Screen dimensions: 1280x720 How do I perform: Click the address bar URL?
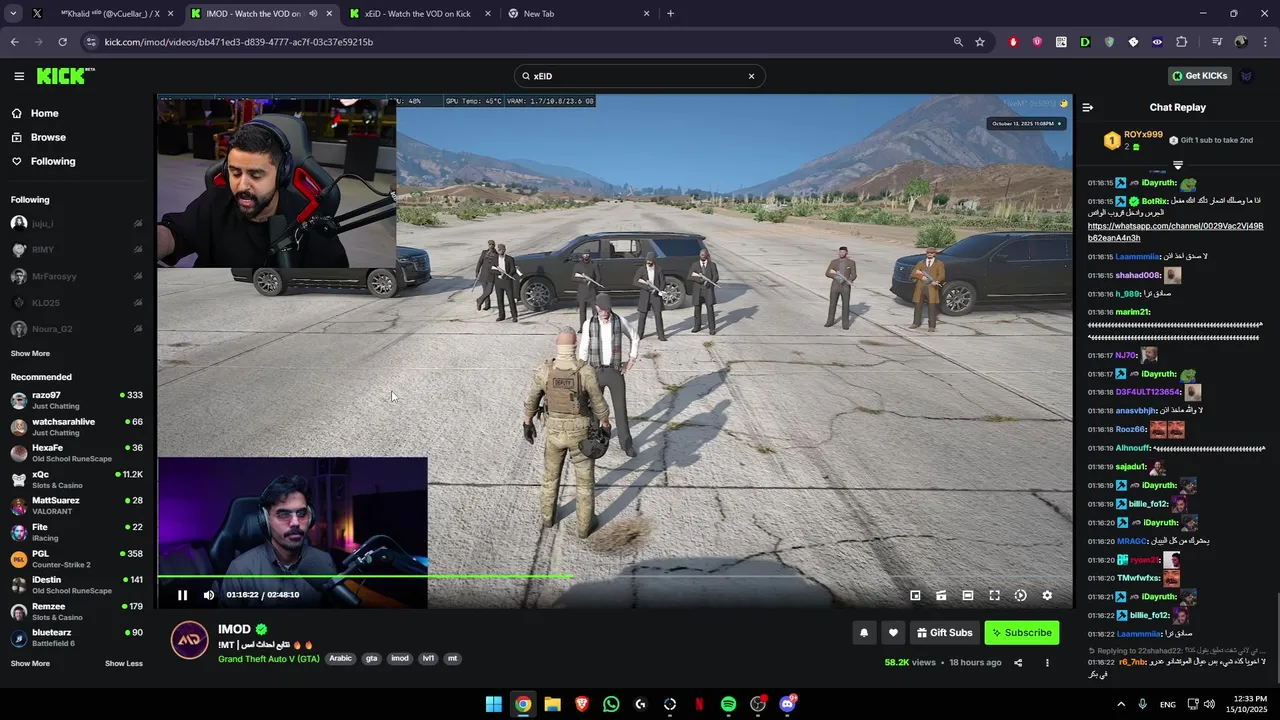pyautogui.click(x=239, y=42)
